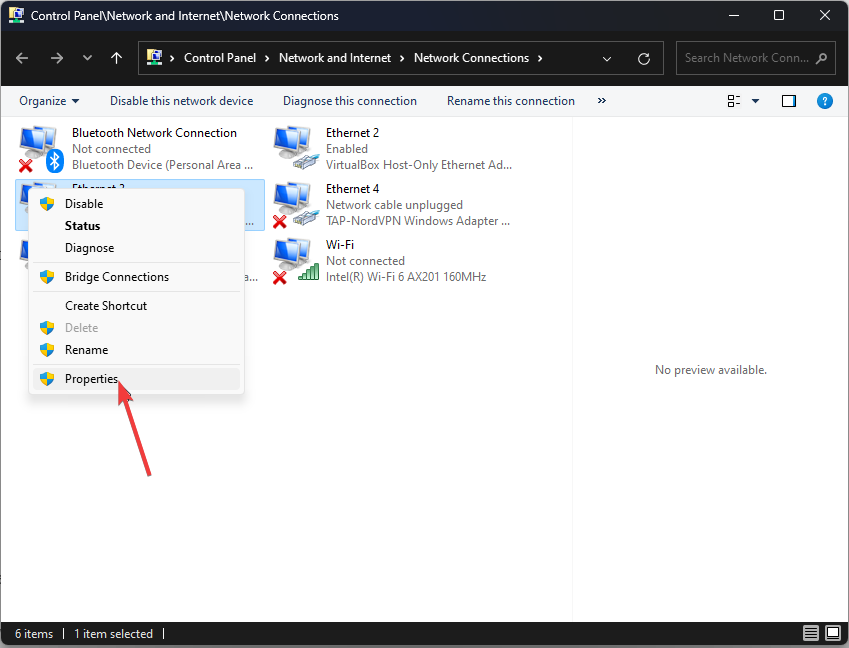Go back with the left arrow button
849x648 pixels.
click(22, 58)
